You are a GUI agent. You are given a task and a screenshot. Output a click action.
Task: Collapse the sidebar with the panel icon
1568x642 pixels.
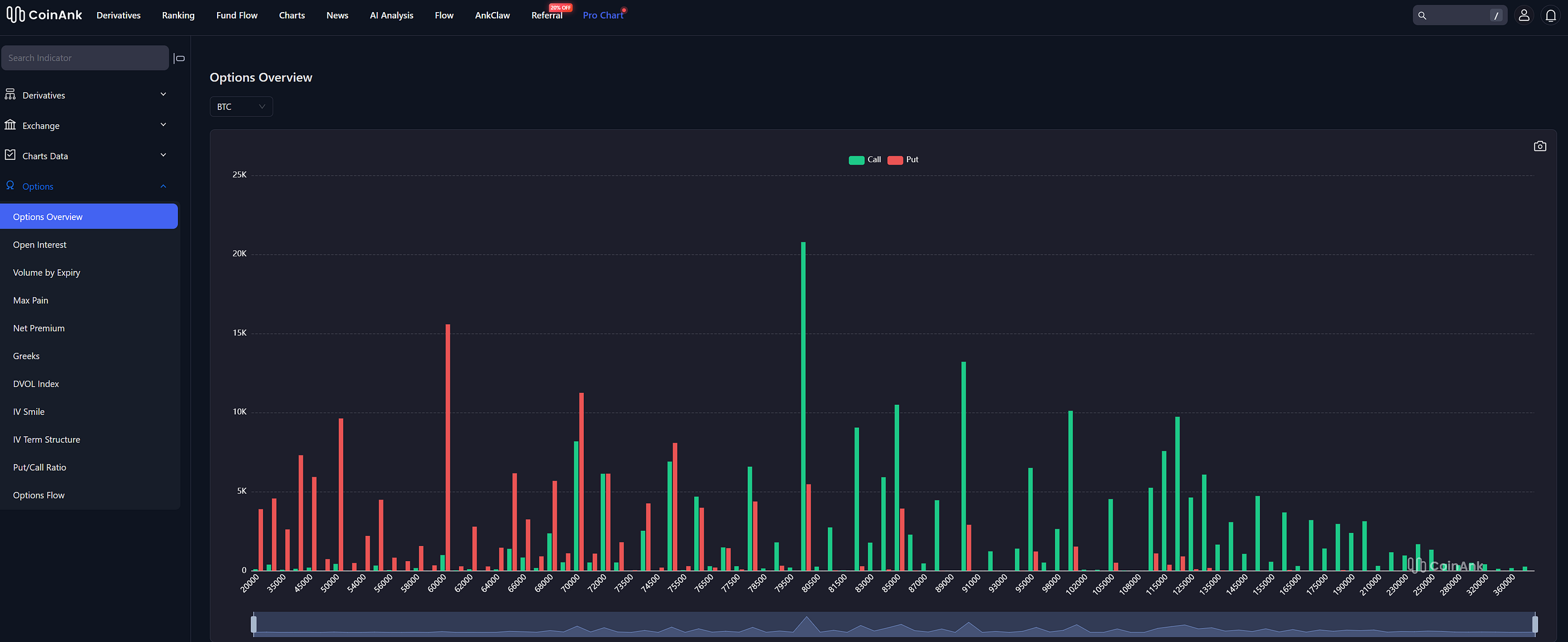(179, 58)
